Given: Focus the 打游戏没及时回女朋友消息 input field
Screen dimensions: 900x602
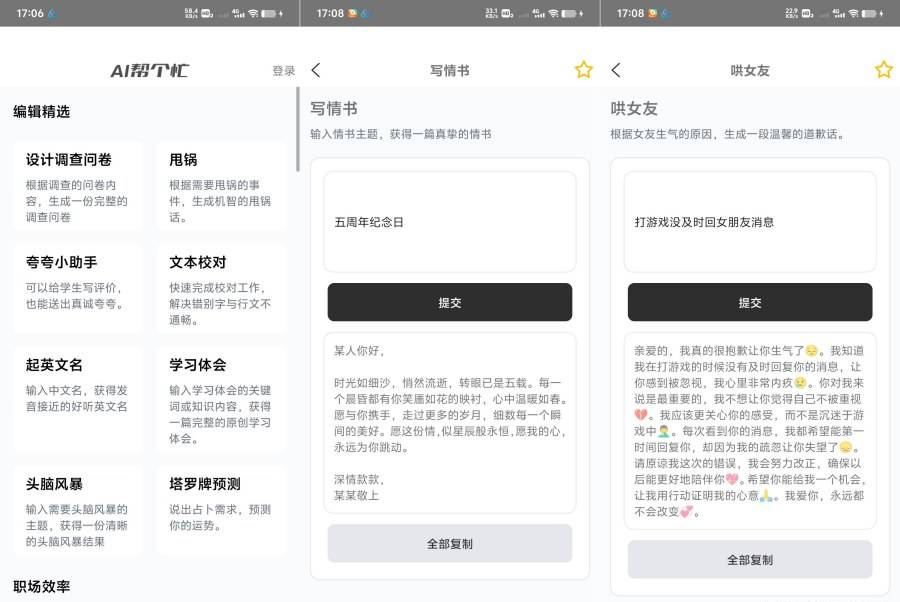Looking at the screenshot, I should point(750,222).
